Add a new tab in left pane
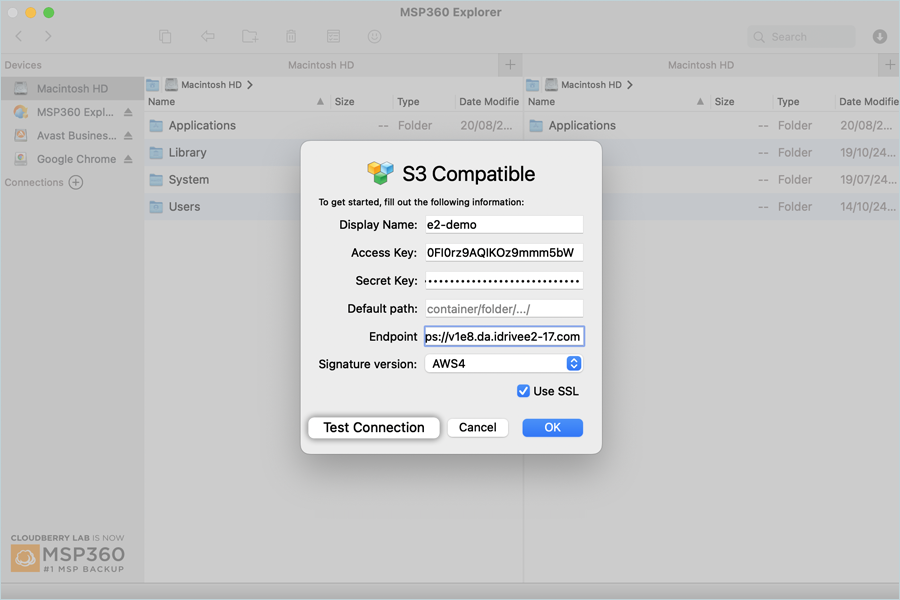The image size is (900, 600). 510,65
